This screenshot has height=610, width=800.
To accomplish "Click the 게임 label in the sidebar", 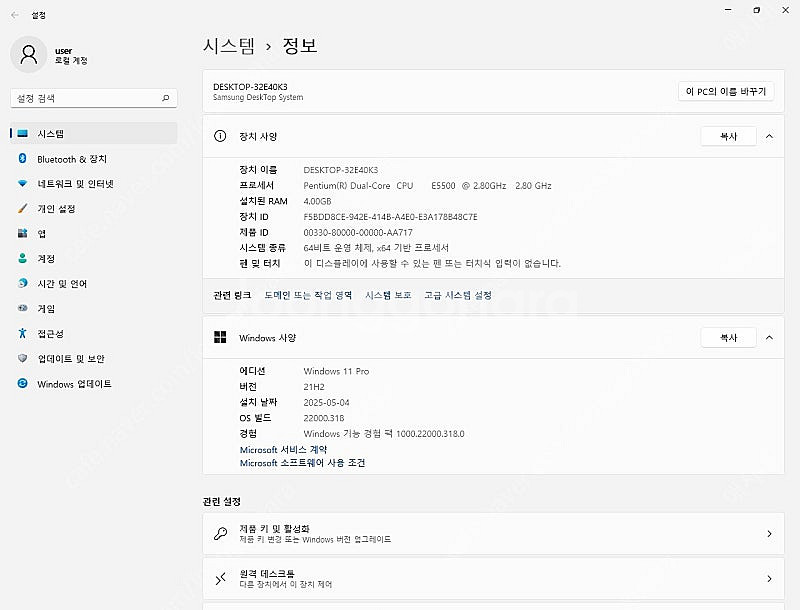I will pos(46,309).
